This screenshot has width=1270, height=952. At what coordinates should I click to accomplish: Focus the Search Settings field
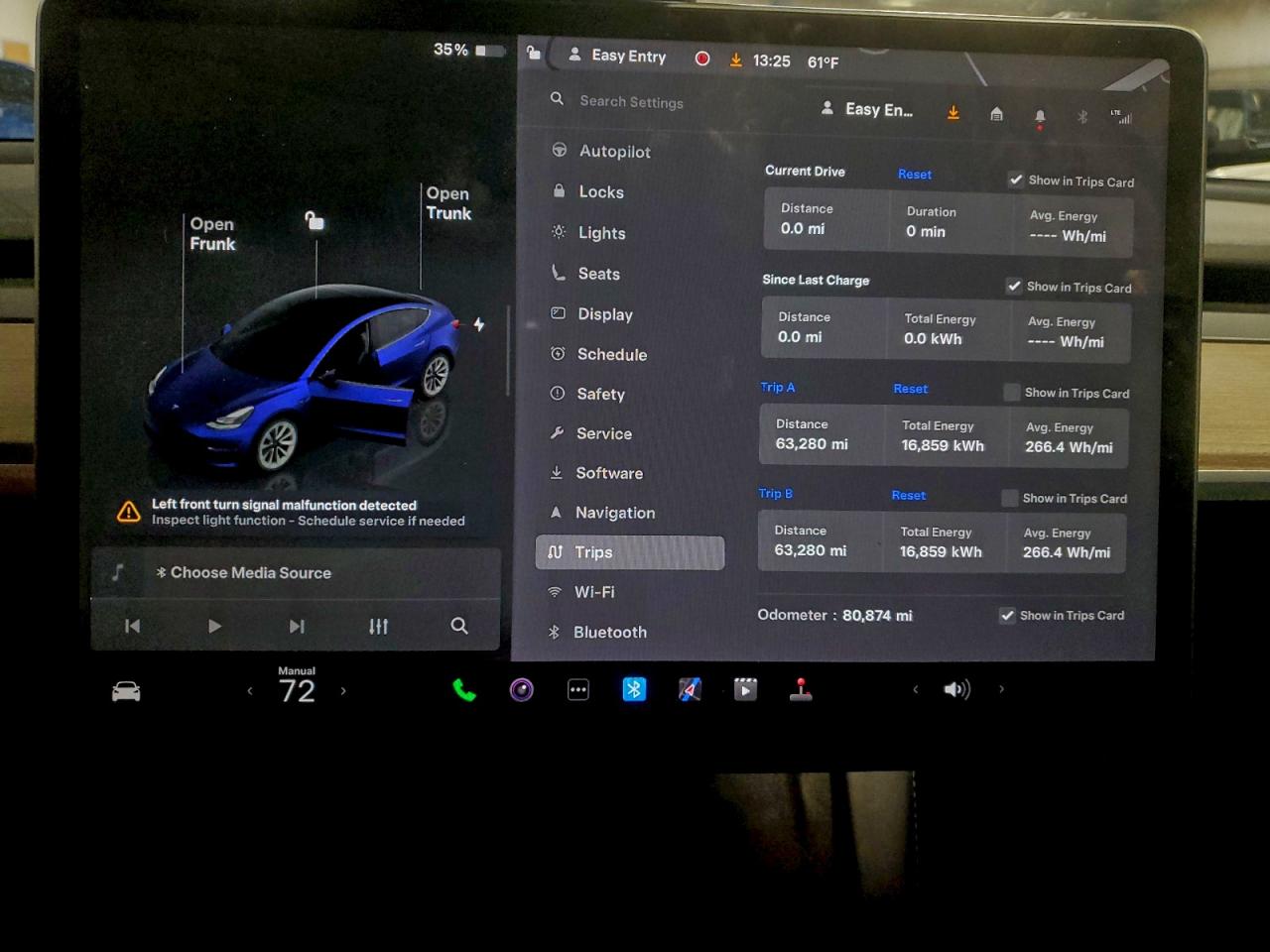coord(632,101)
